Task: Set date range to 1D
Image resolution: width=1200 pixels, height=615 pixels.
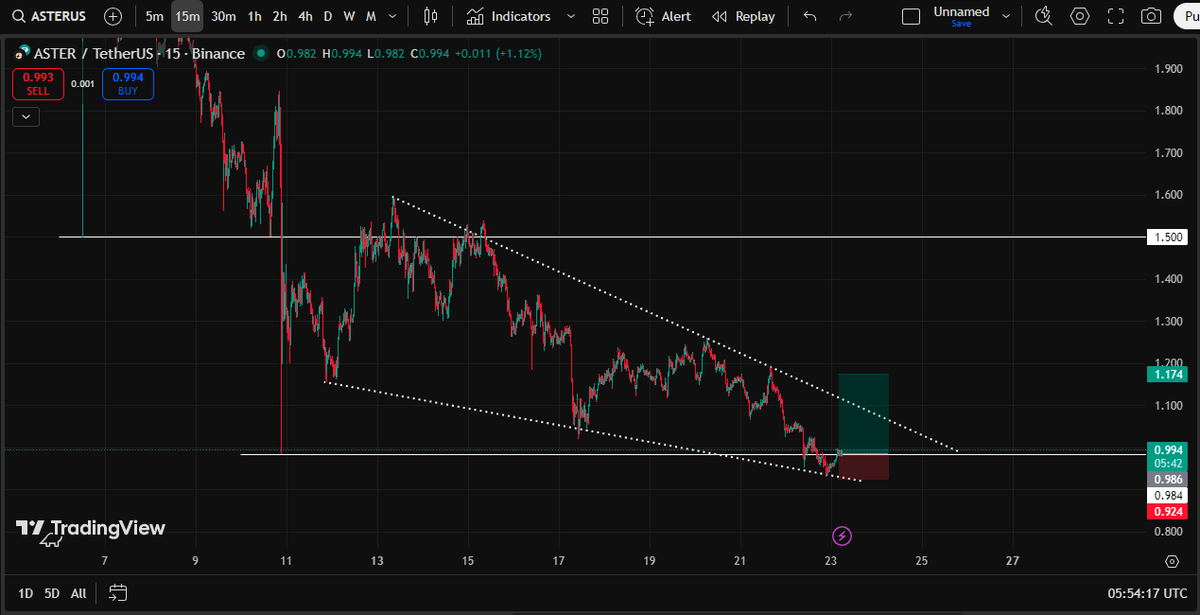Action: coord(25,593)
